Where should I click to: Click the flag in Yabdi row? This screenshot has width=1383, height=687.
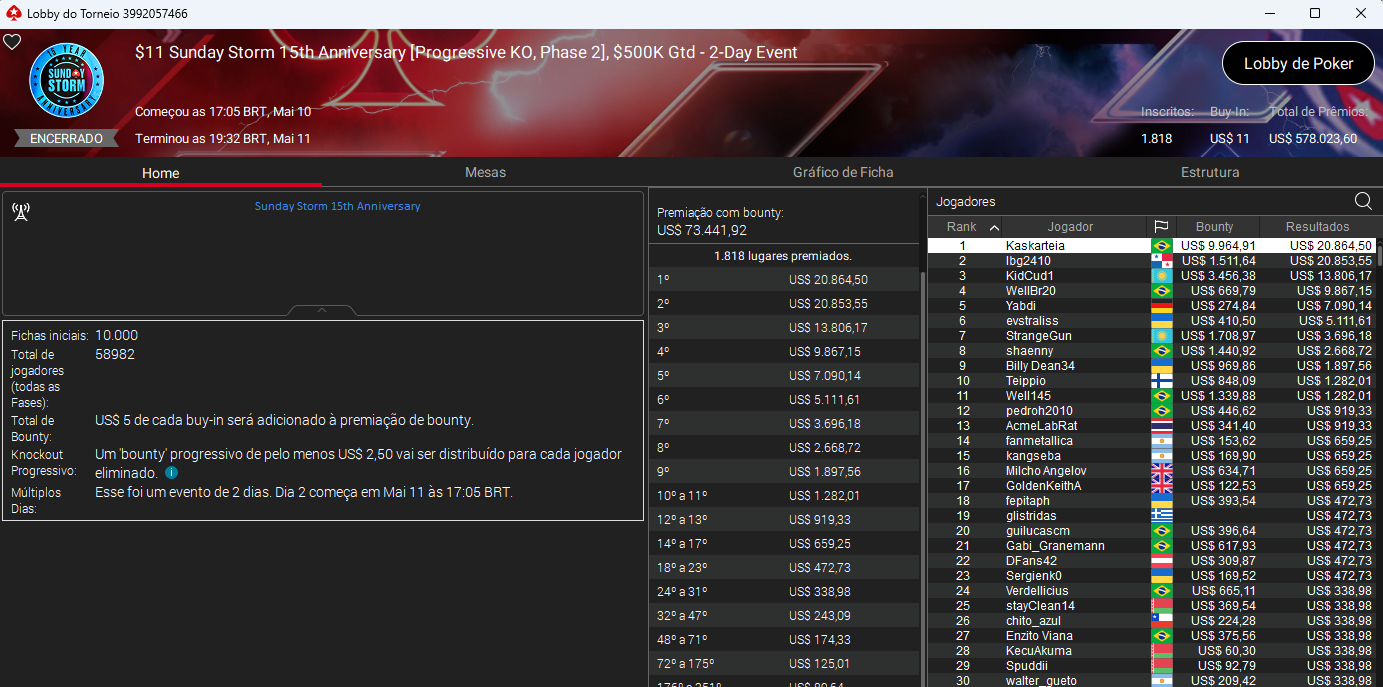coord(1162,306)
